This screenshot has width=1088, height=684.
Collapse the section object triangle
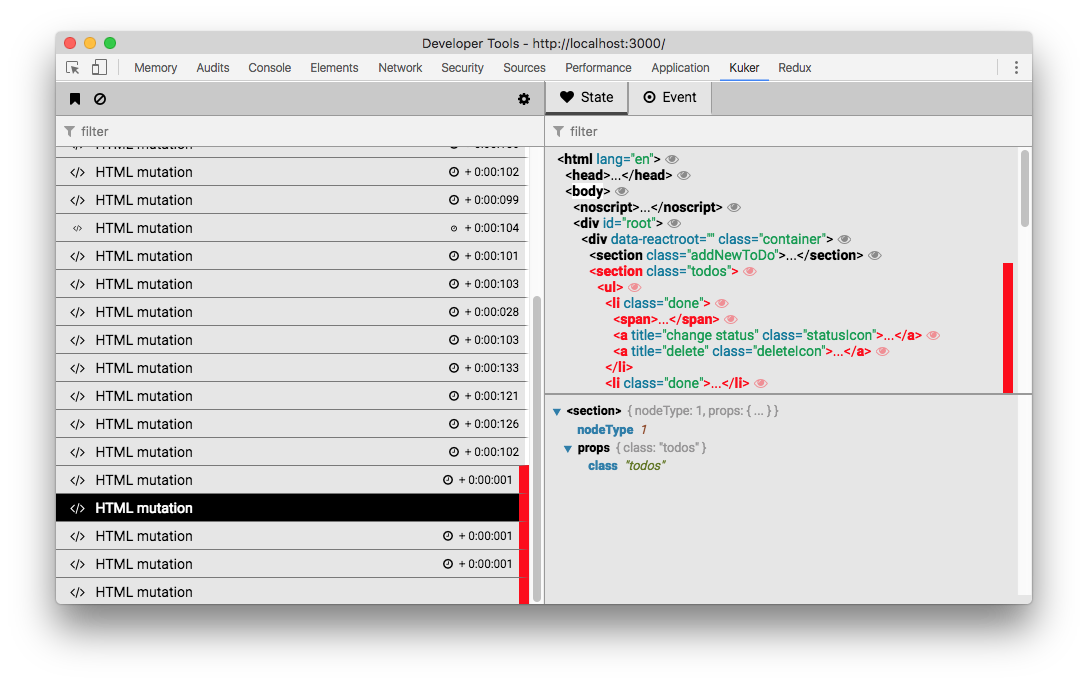coord(556,411)
